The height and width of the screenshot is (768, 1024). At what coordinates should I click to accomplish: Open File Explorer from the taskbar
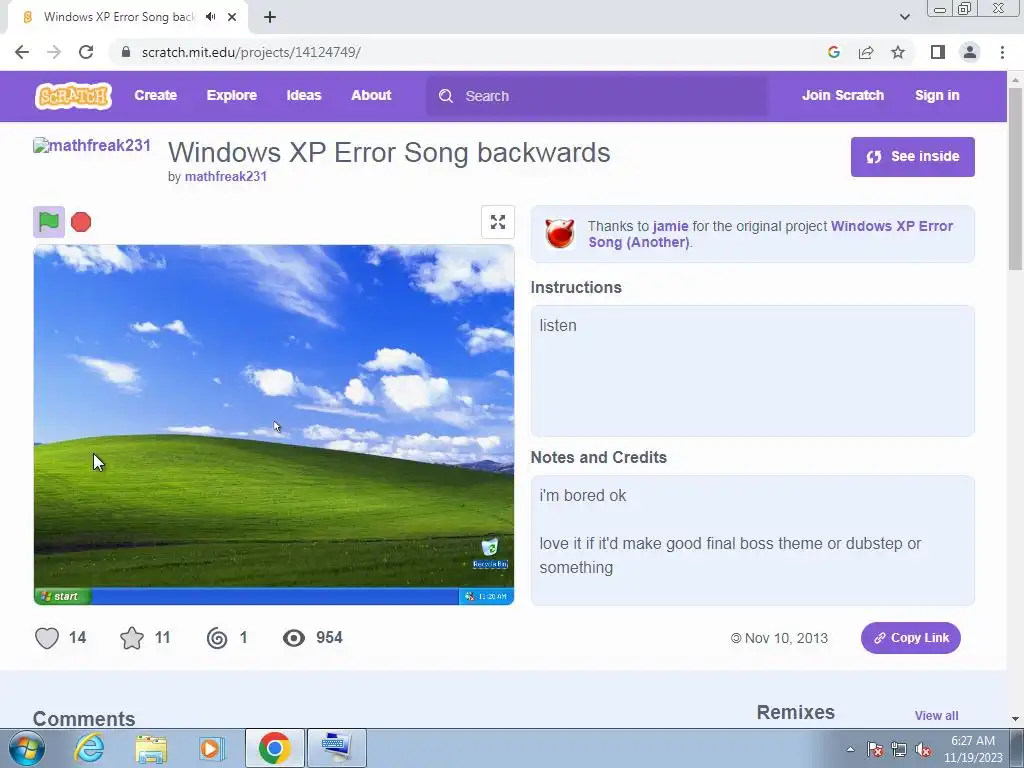tap(151, 748)
